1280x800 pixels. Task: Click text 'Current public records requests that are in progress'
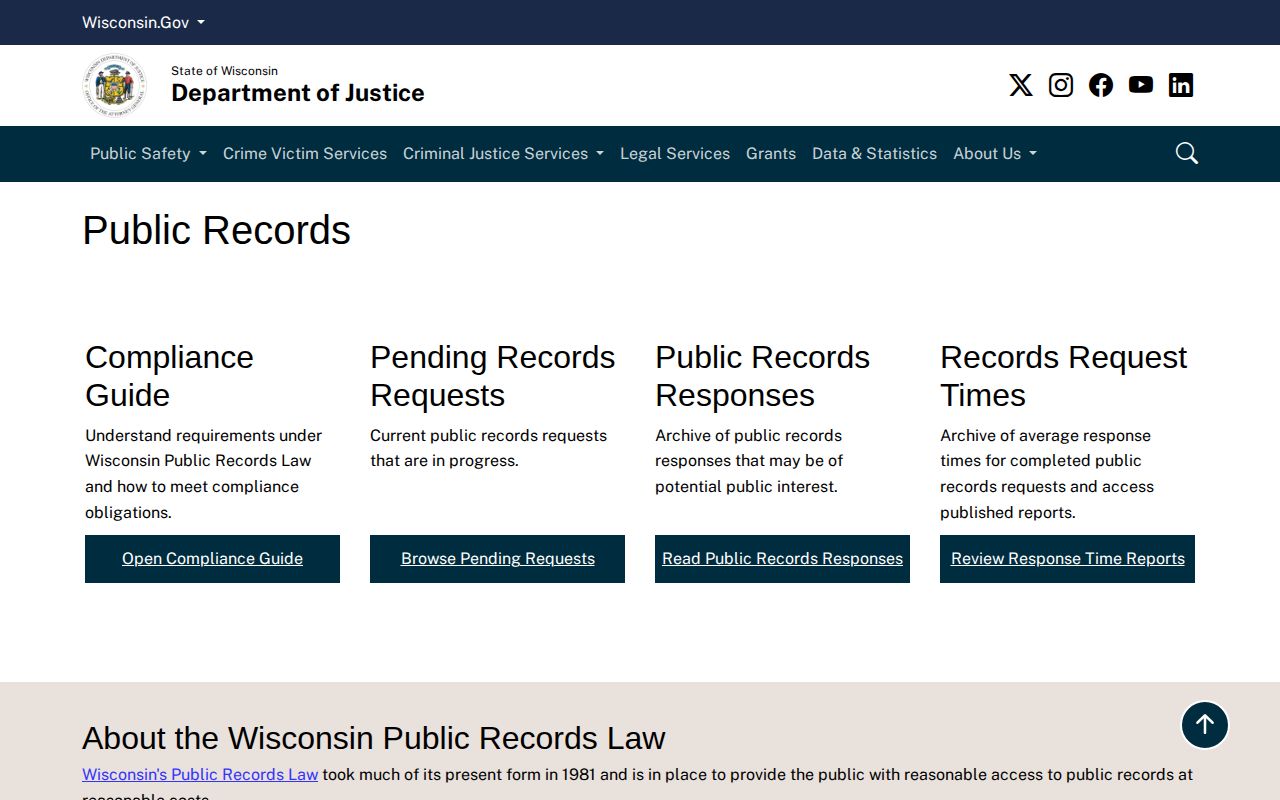tap(488, 448)
